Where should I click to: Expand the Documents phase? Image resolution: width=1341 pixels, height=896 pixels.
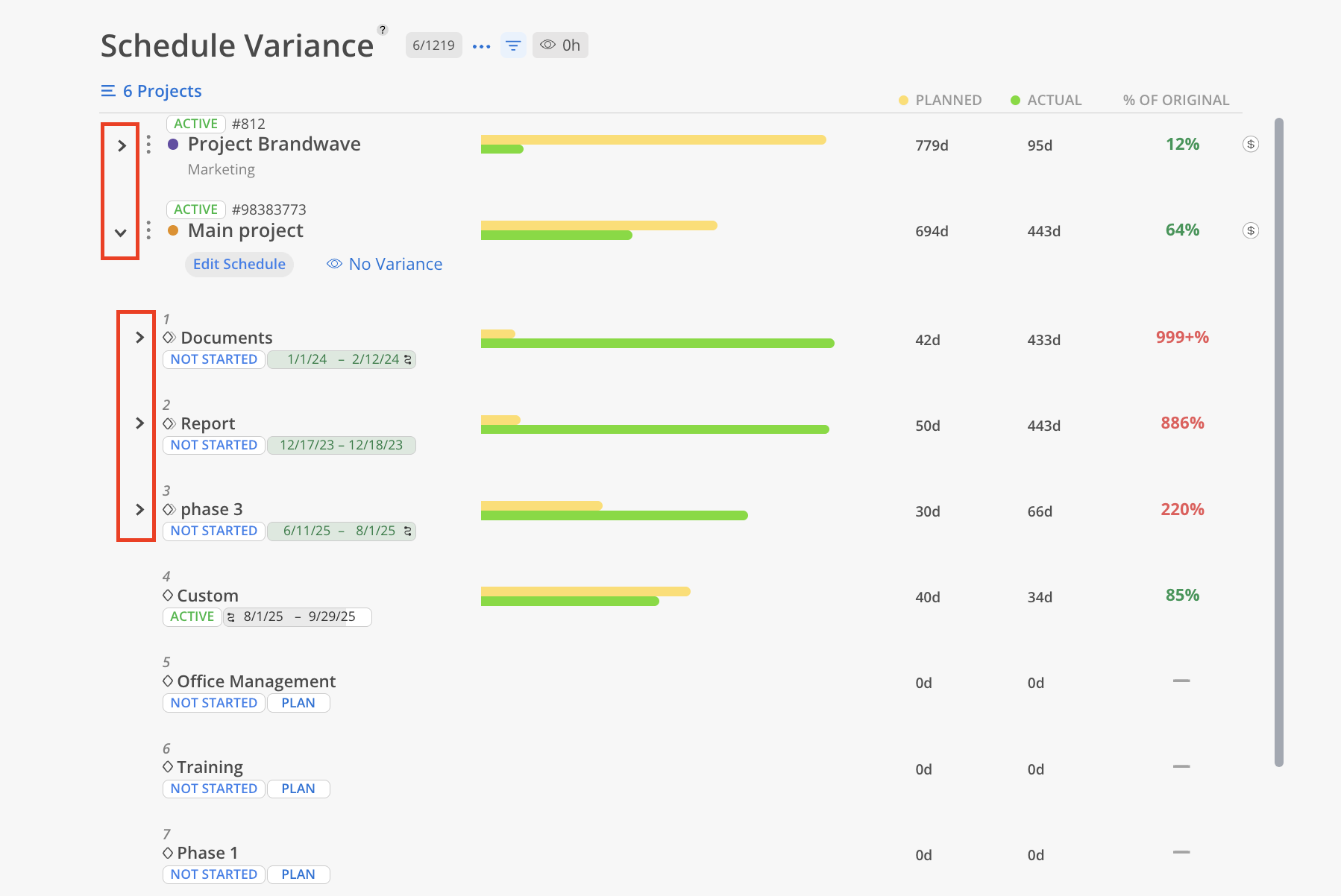[x=139, y=338]
